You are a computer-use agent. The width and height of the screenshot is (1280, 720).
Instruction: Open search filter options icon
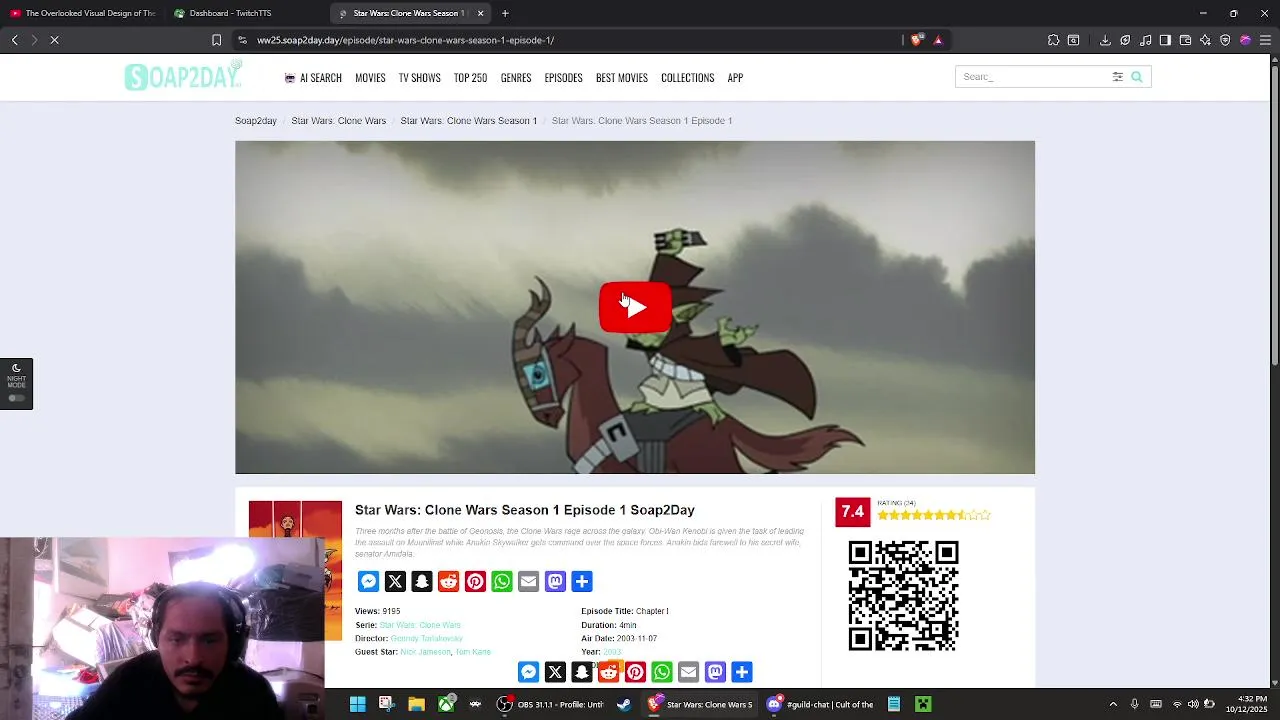(x=1118, y=77)
